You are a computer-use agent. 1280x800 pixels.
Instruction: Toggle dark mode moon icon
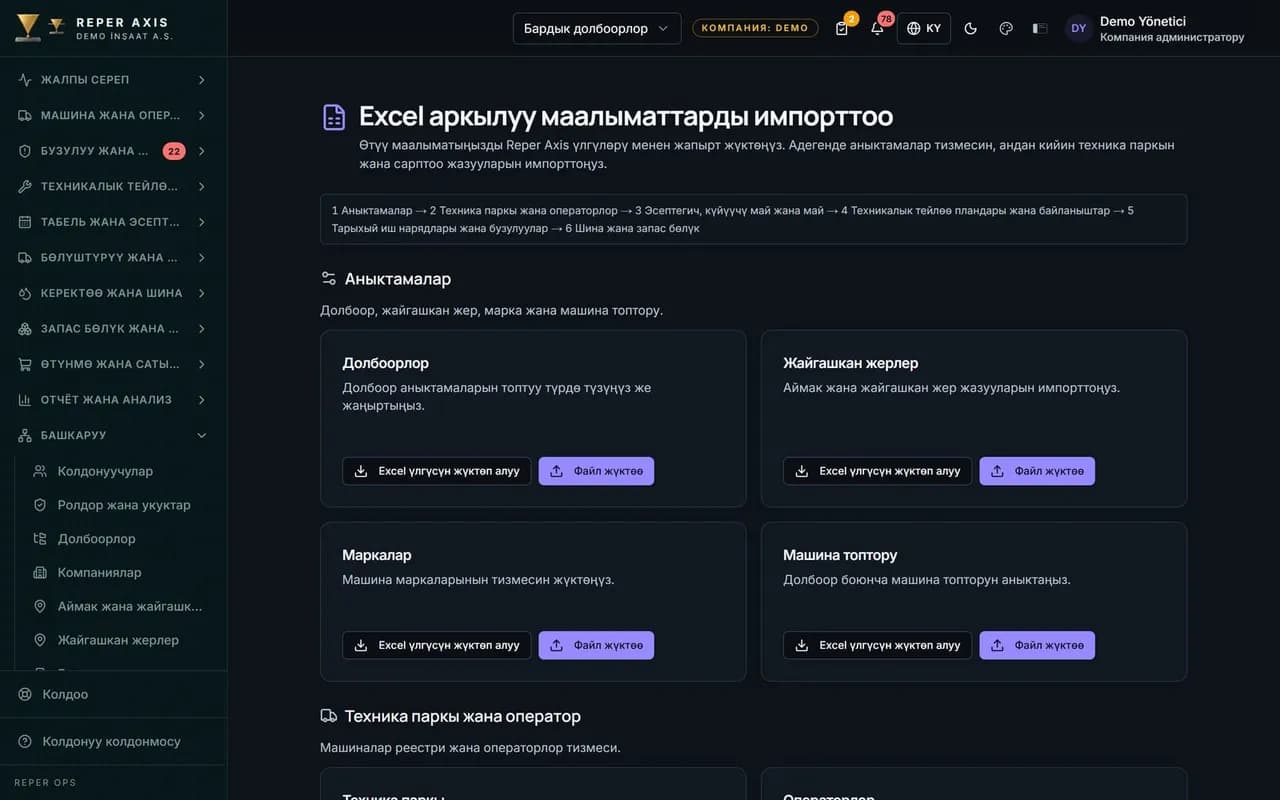[x=970, y=28]
